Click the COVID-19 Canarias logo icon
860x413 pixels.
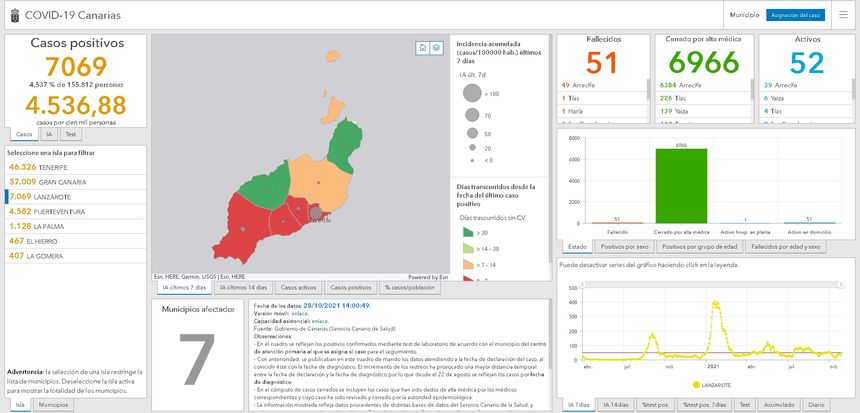pyautogui.click(x=14, y=16)
